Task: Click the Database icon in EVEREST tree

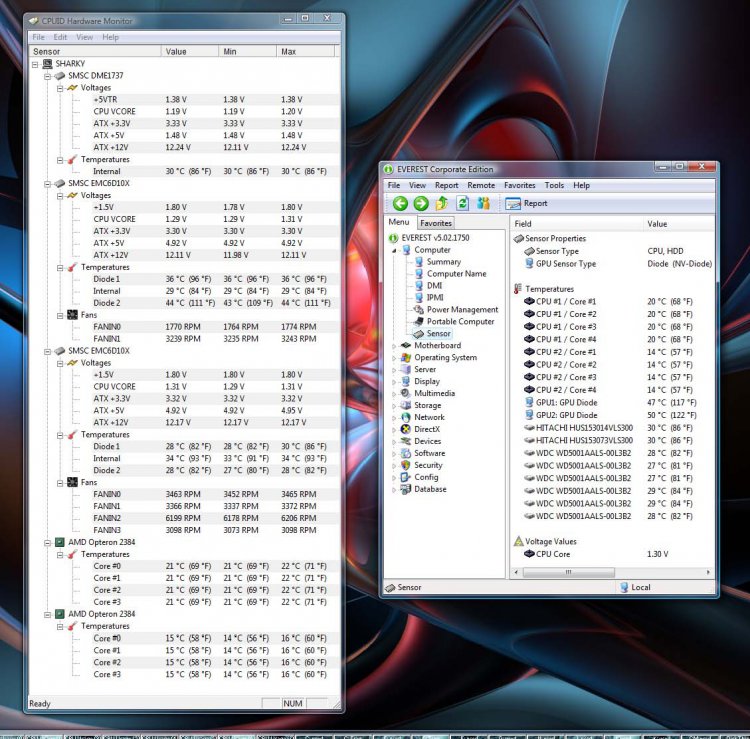Action: pos(406,489)
